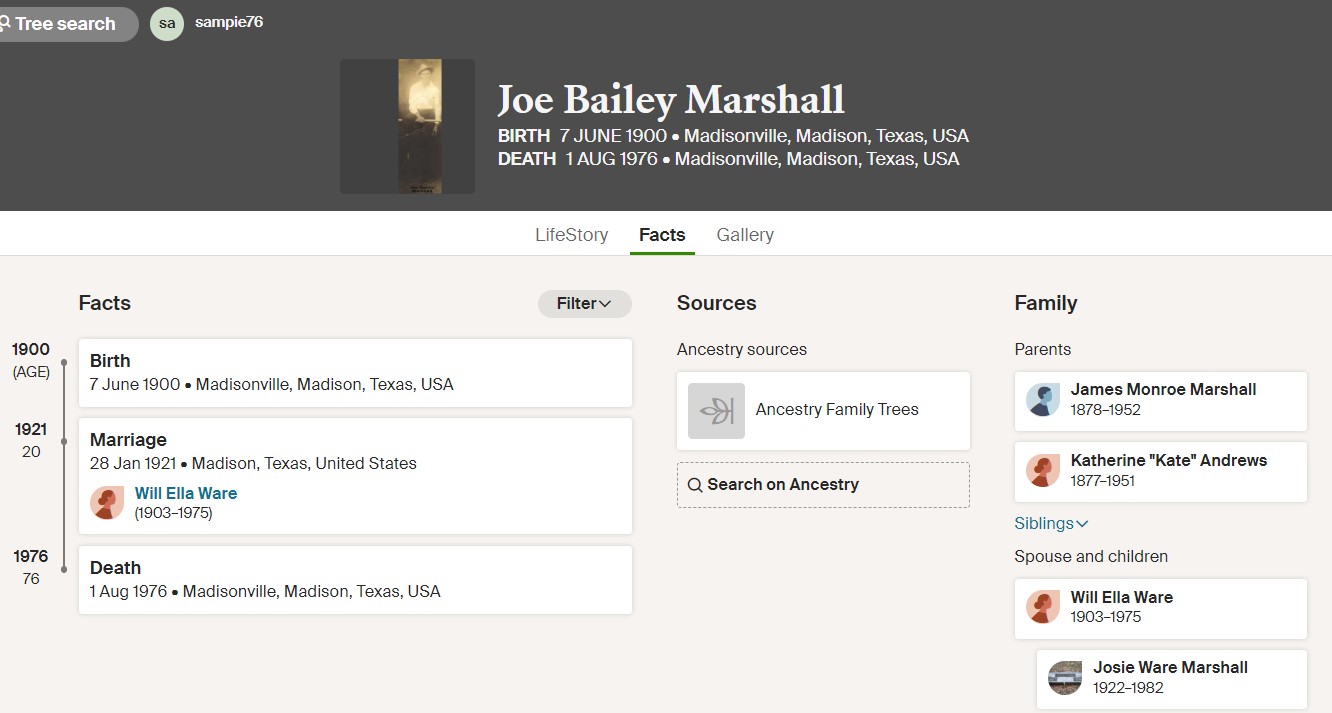The height and width of the screenshot is (713, 1332).
Task: Switch to the Gallery tab
Action: pos(745,235)
